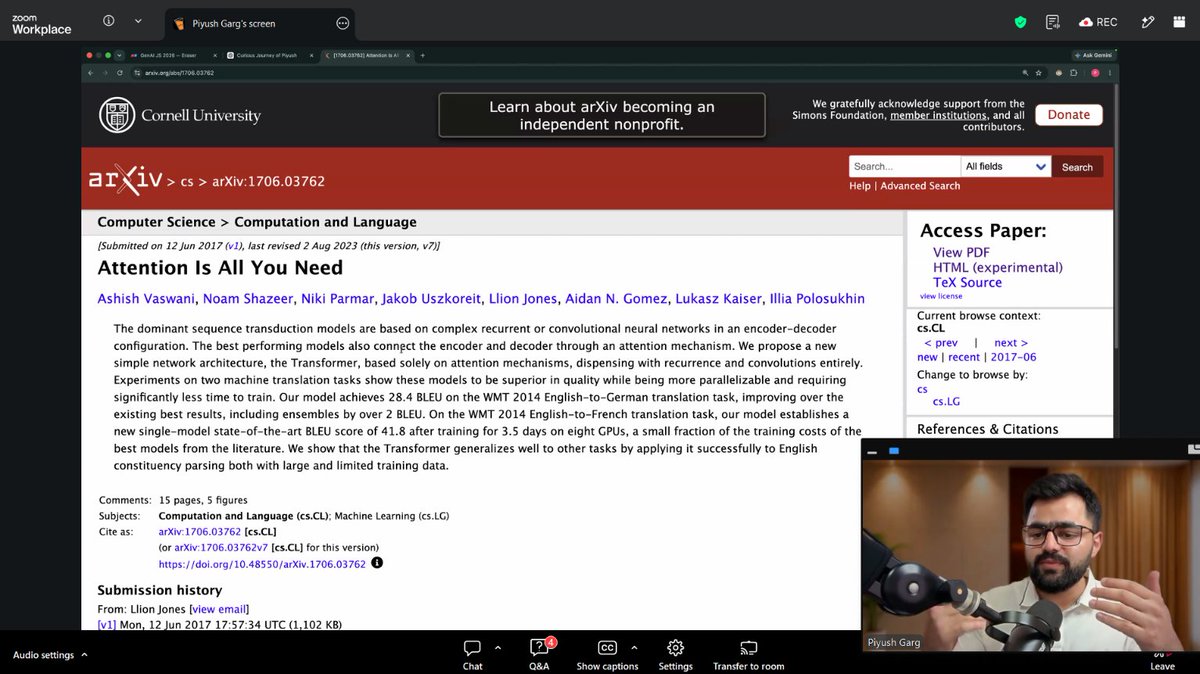The image size is (1200, 674).
Task: Click the DOI info icon
Action: coord(377,563)
